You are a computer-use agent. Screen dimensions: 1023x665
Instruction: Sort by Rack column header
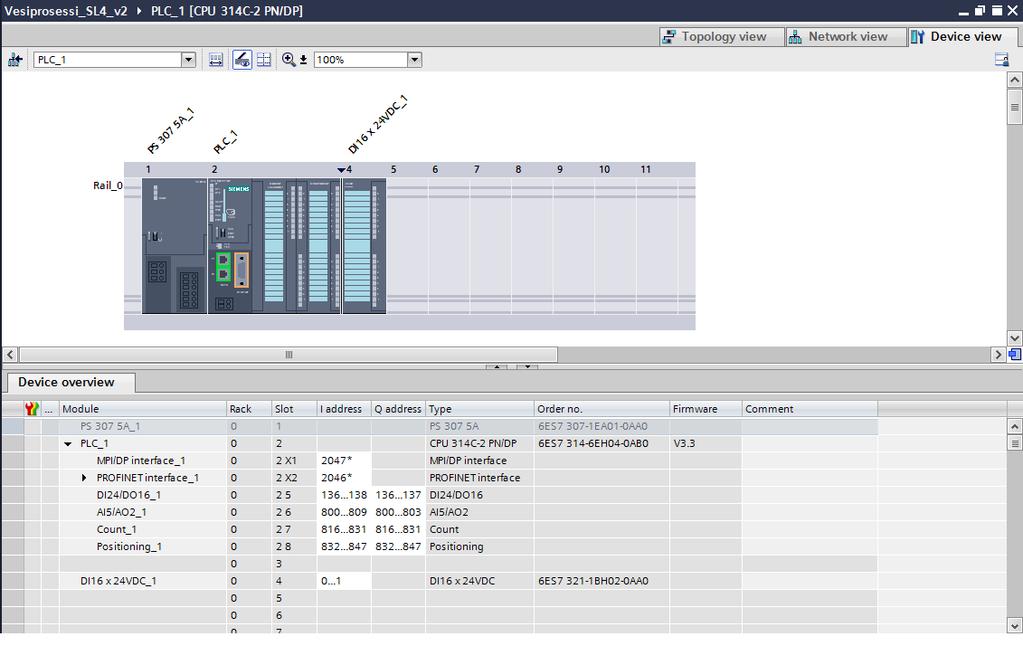(x=249, y=409)
